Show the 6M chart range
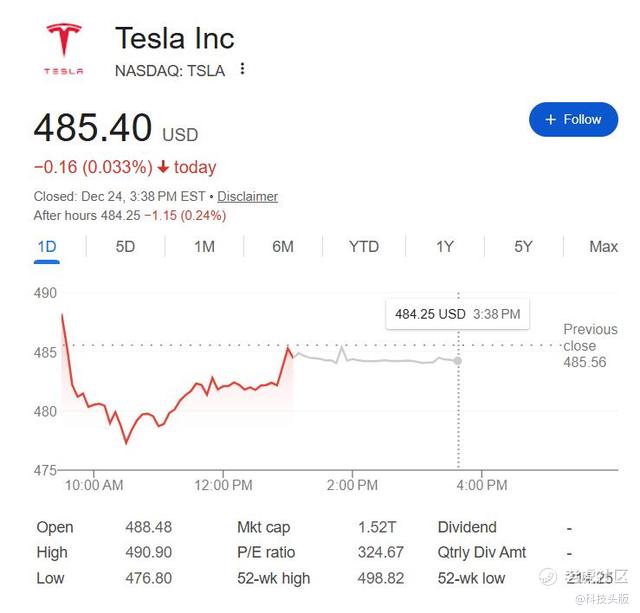Image resolution: width=640 pixels, height=613 pixels. (283, 246)
